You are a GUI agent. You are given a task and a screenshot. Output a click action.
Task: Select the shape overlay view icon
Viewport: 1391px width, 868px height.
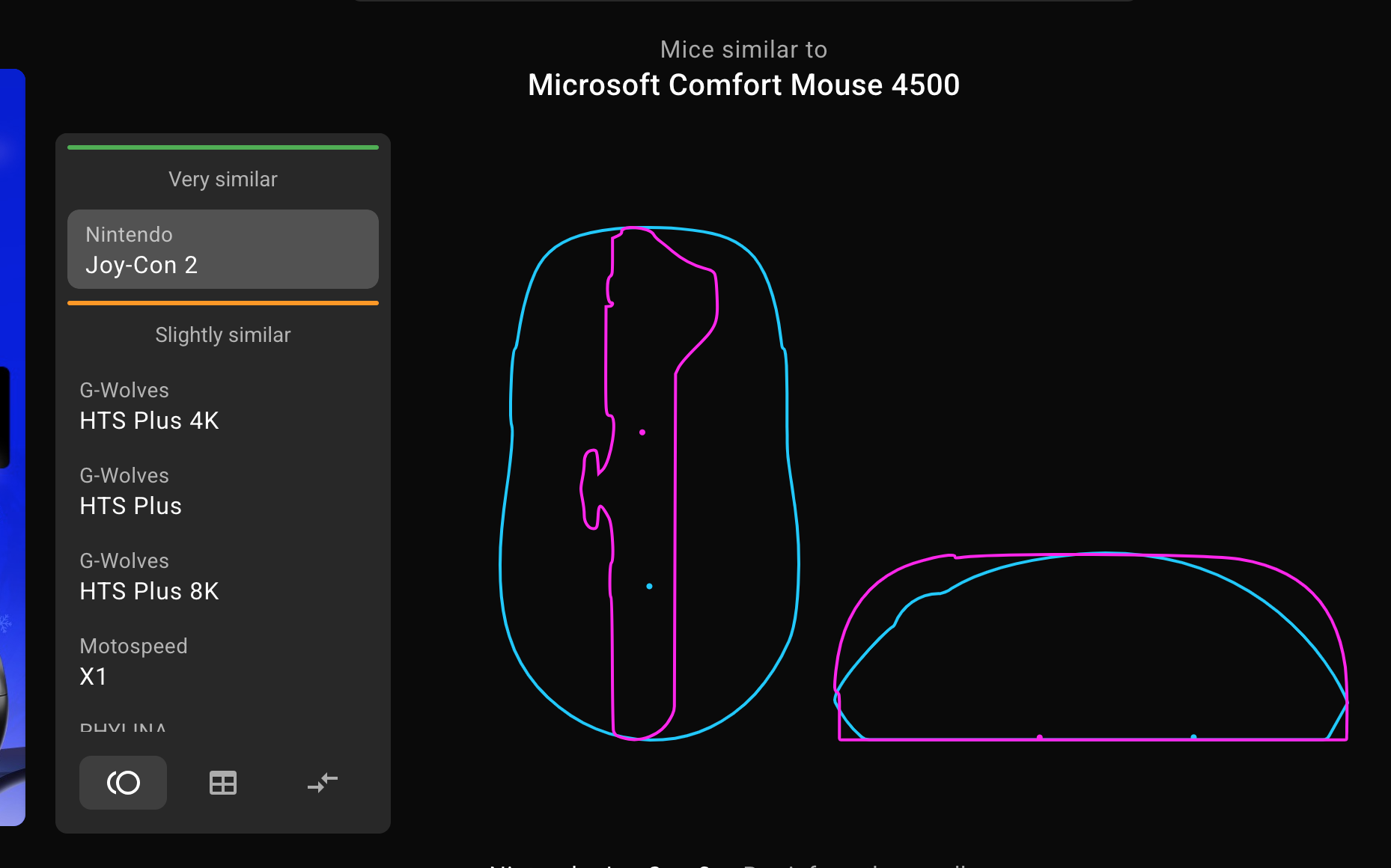(123, 783)
